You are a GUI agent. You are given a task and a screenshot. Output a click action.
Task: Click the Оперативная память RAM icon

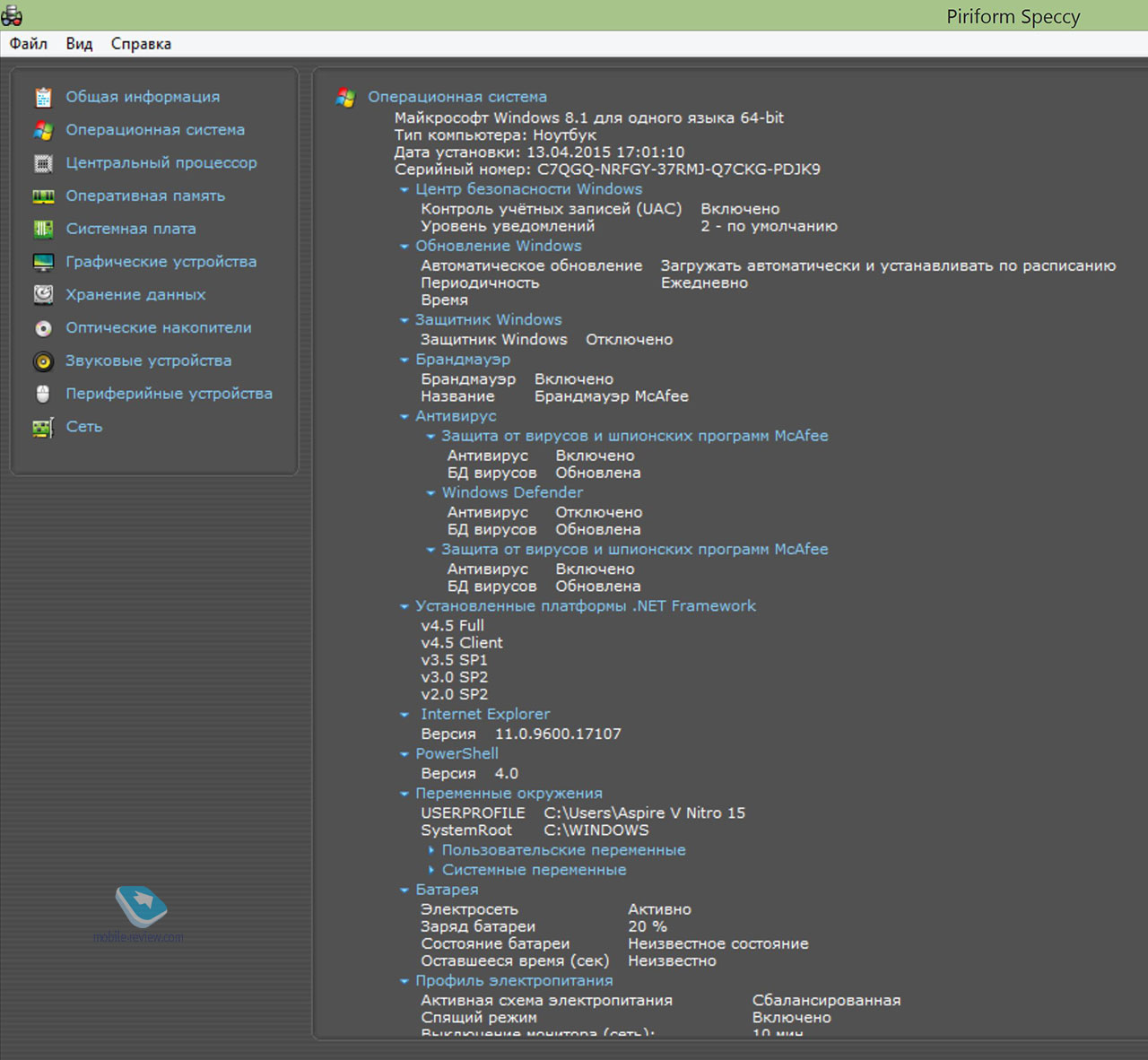click(x=43, y=196)
